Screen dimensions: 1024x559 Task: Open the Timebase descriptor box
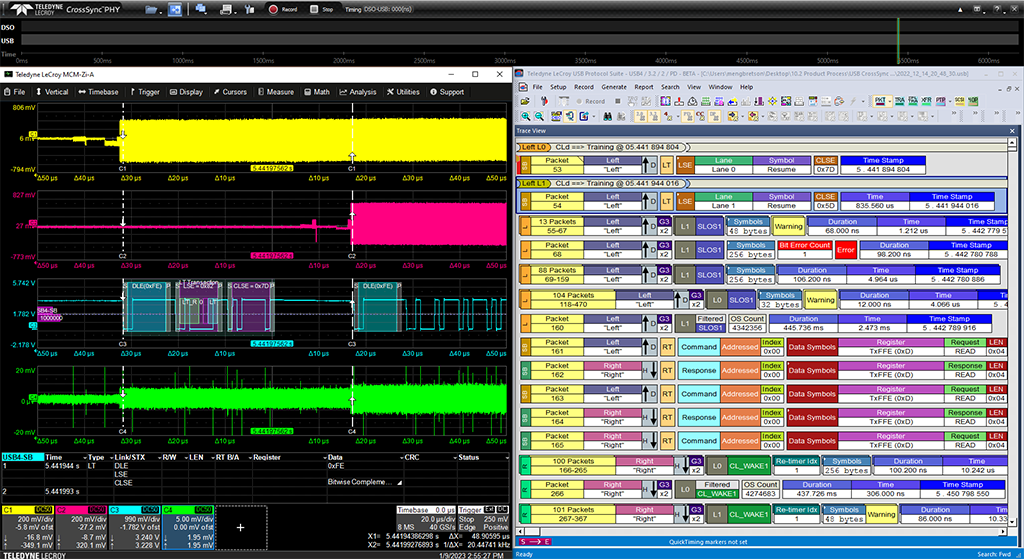[426, 519]
